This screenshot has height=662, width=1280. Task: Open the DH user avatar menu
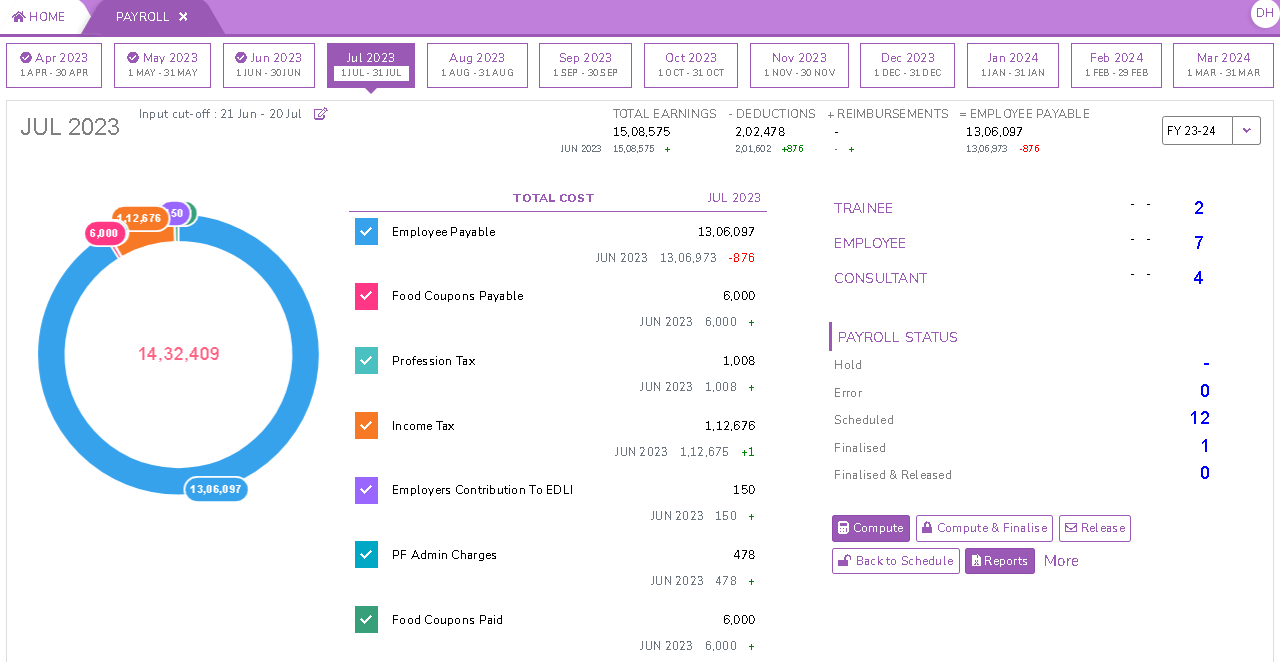point(1264,13)
